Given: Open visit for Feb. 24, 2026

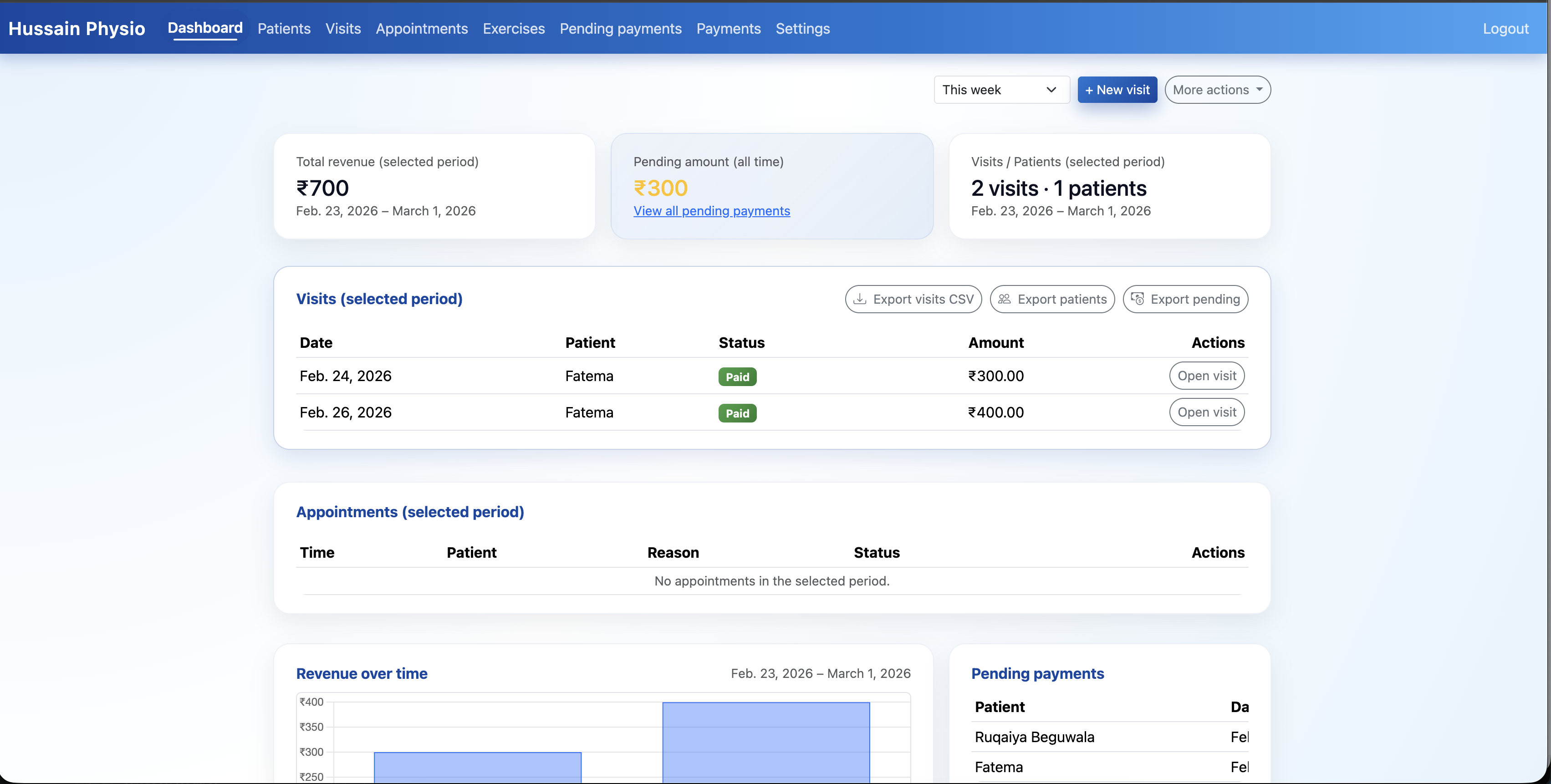Looking at the screenshot, I should 1206,376.
